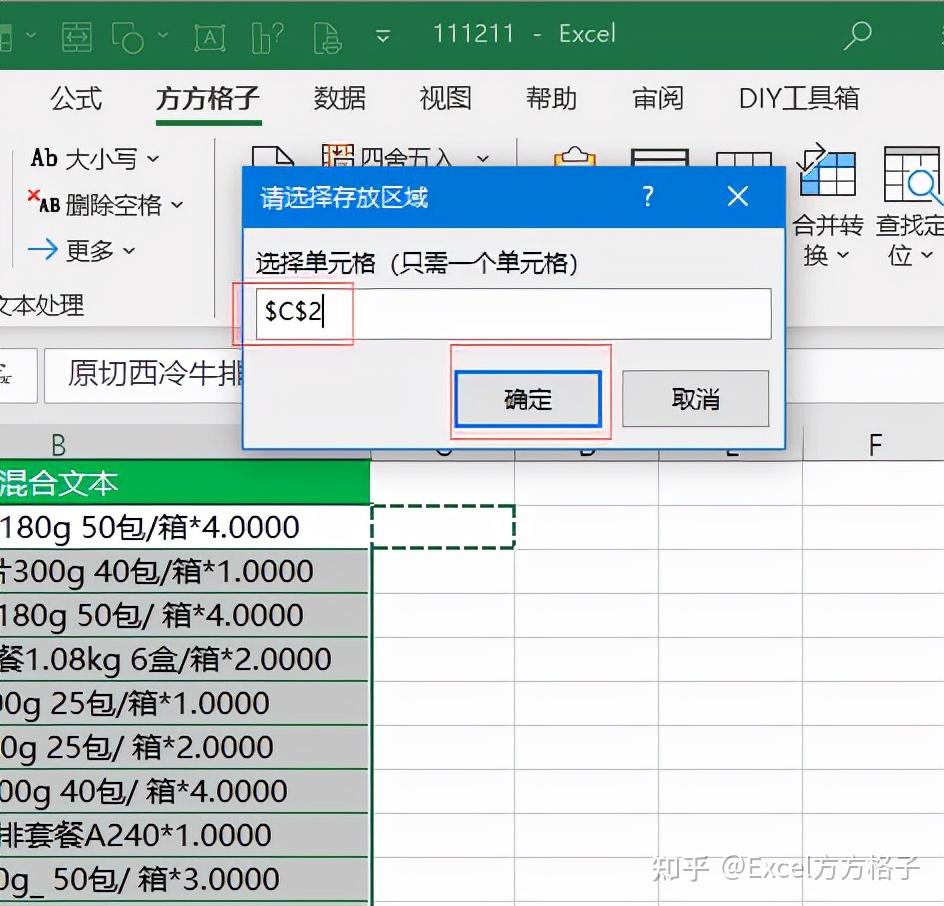The image size is (944, 906).
Task: Select the 大小写 case conversion tool icon
Action: (44, 158)
